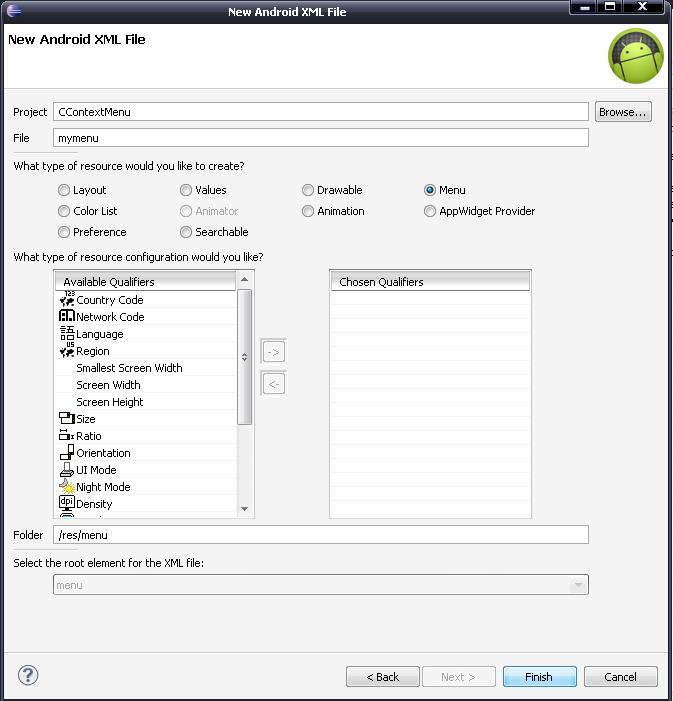This screenshot has width=673, height=701.
Task: Minimize the New Android XML File window
Action: coord(584,7)
